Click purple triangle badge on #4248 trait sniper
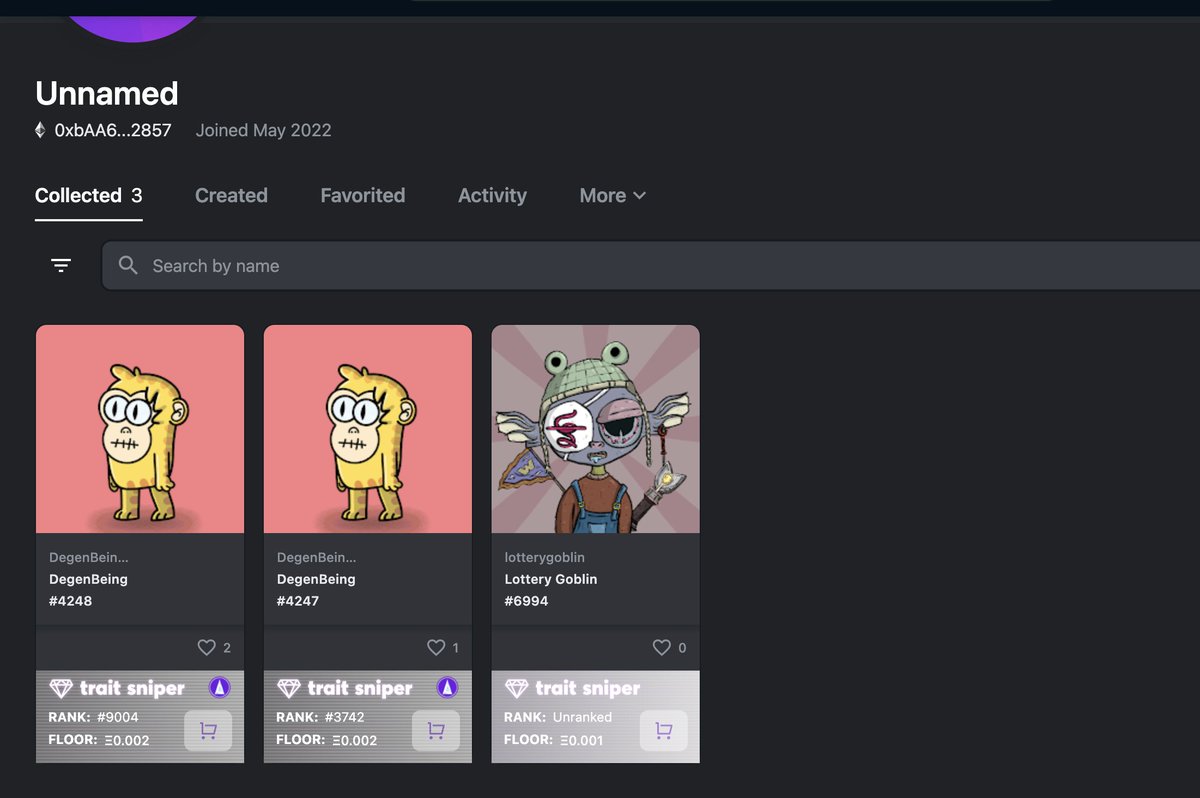Screen dimensions: 1200x798 point(220,687)
